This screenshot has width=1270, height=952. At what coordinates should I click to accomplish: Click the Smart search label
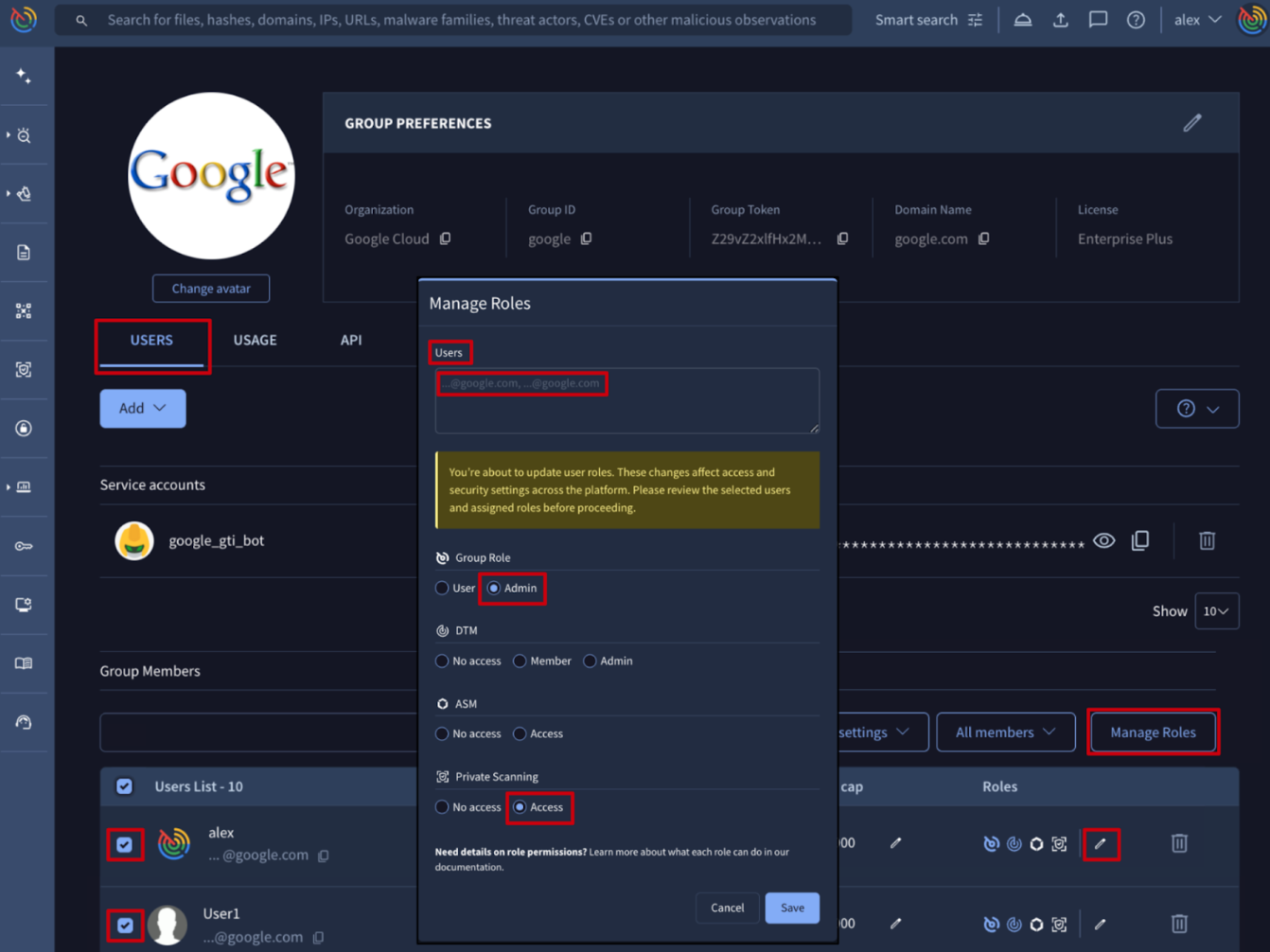[916, 20]
